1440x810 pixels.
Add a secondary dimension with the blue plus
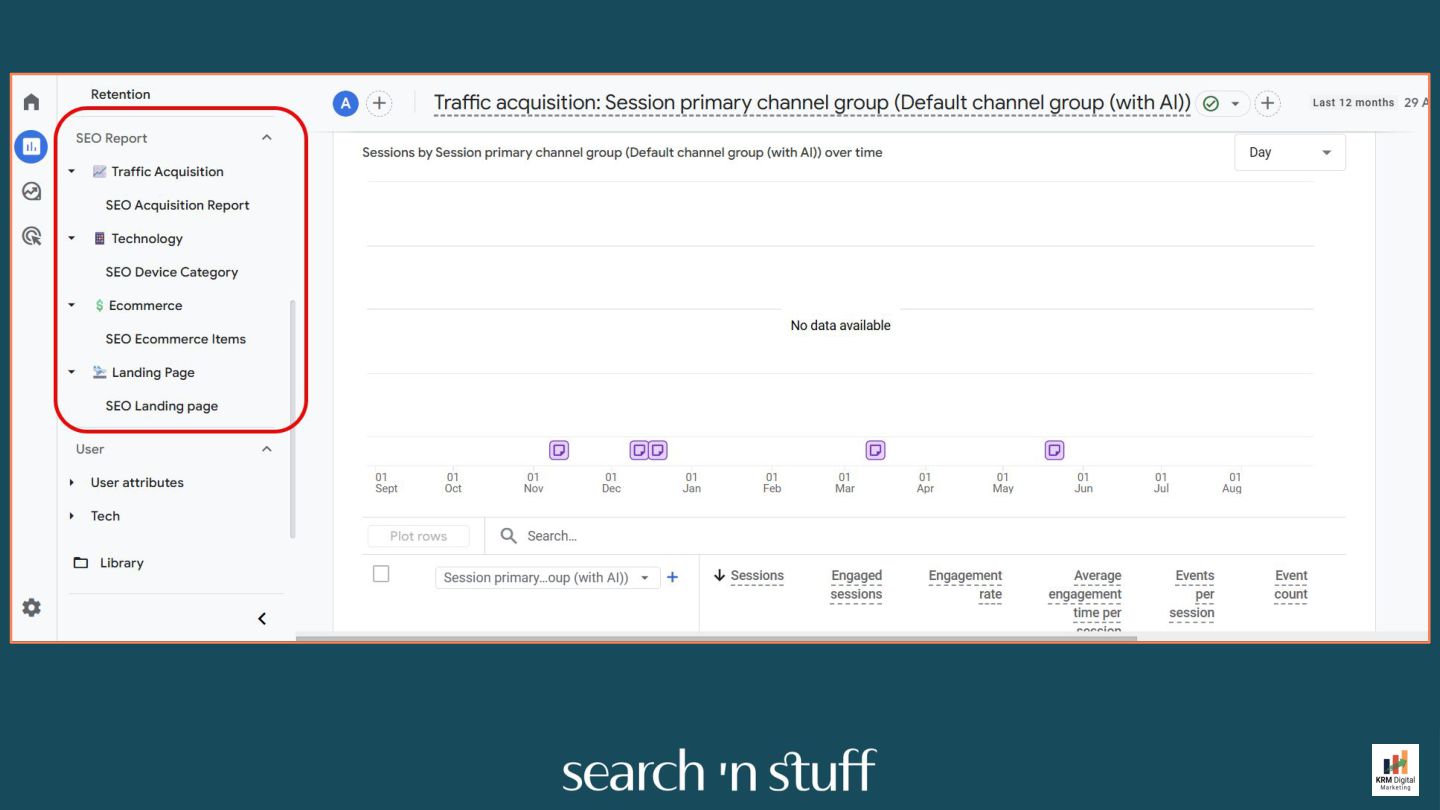click(x=672, y=577)
